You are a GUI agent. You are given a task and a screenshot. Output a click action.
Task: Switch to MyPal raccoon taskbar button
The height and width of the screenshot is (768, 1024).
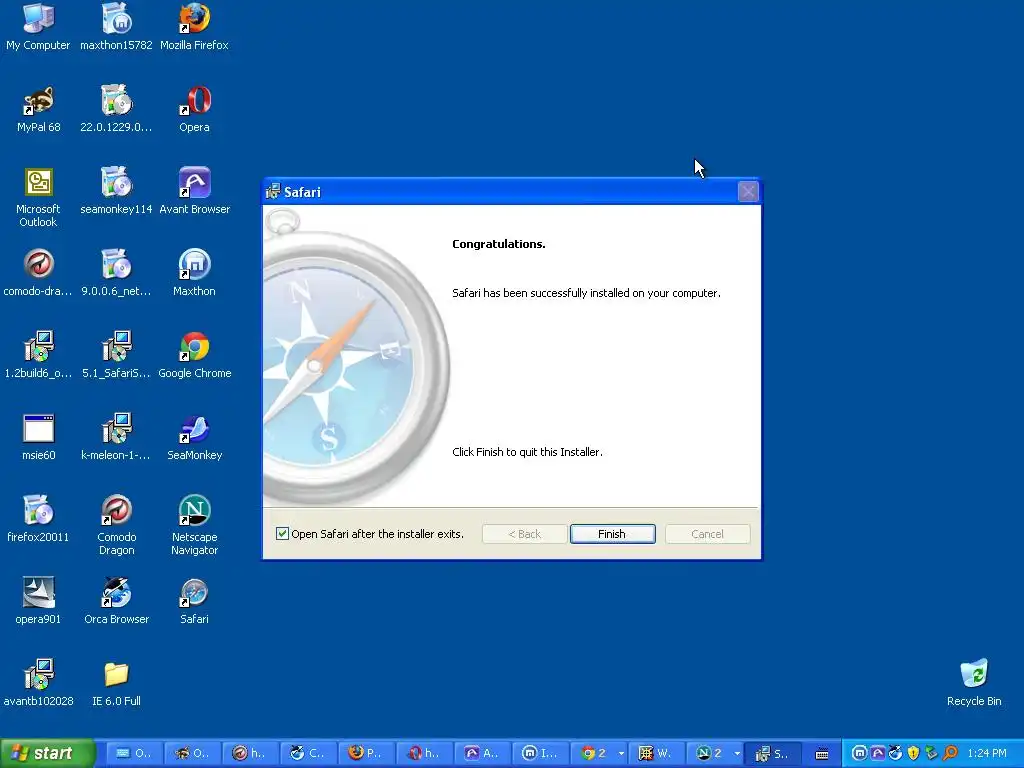pyautogui.click(x=193, y=753)
